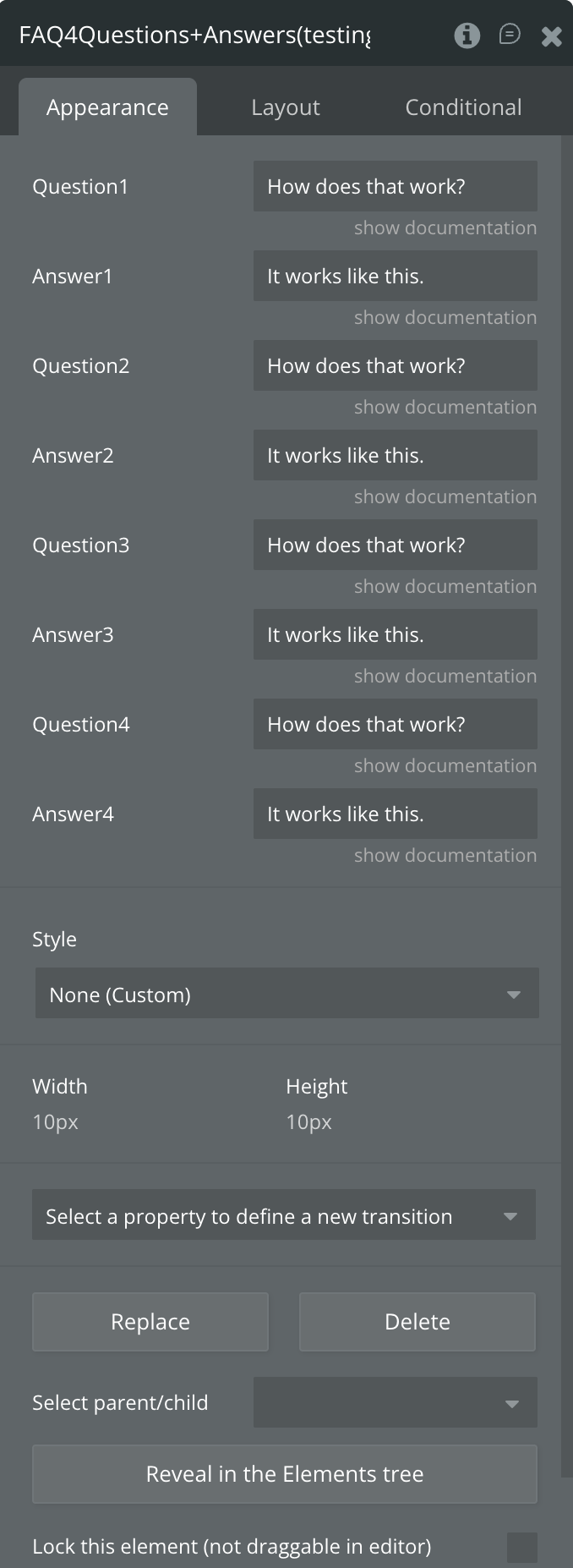Click the Question3 input field
Image resolution: width=573 pixels, height=1568 pixels.
[x=395, y=545]
